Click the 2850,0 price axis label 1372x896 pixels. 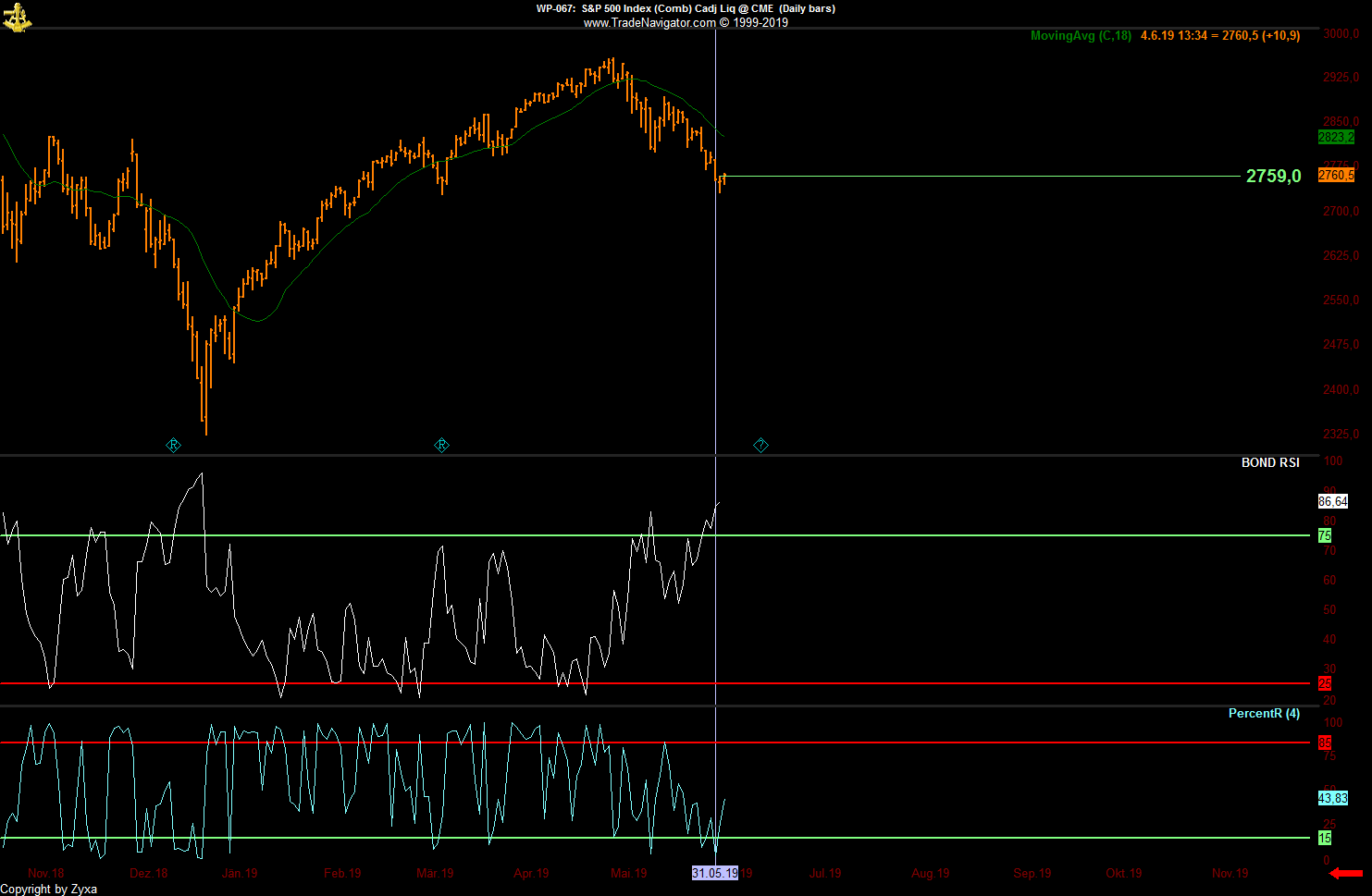[1341, 121]
